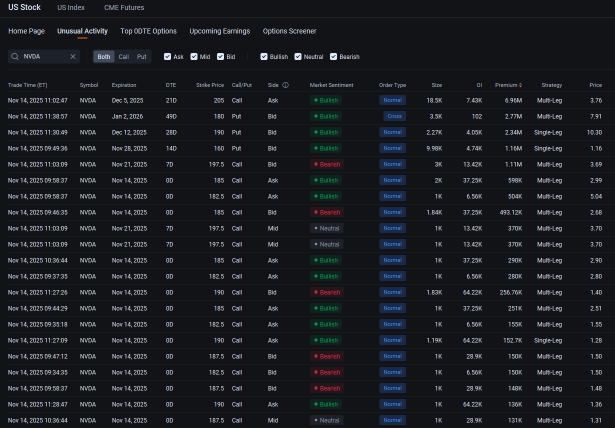This screenshot has width=615, height=428.
Task: Click the Both option type button
Action: (104, 57)
